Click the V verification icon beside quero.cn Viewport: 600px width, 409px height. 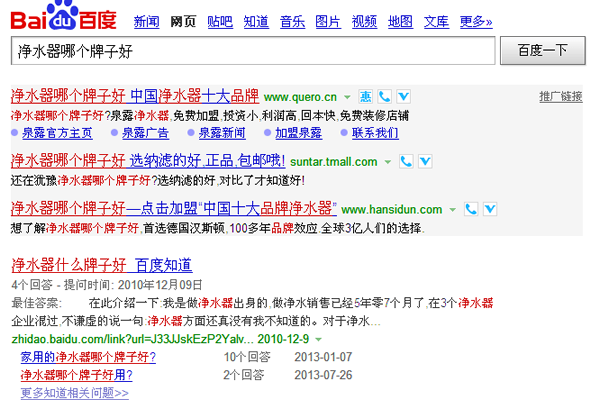pyautogui.click(x=404, y=97)
